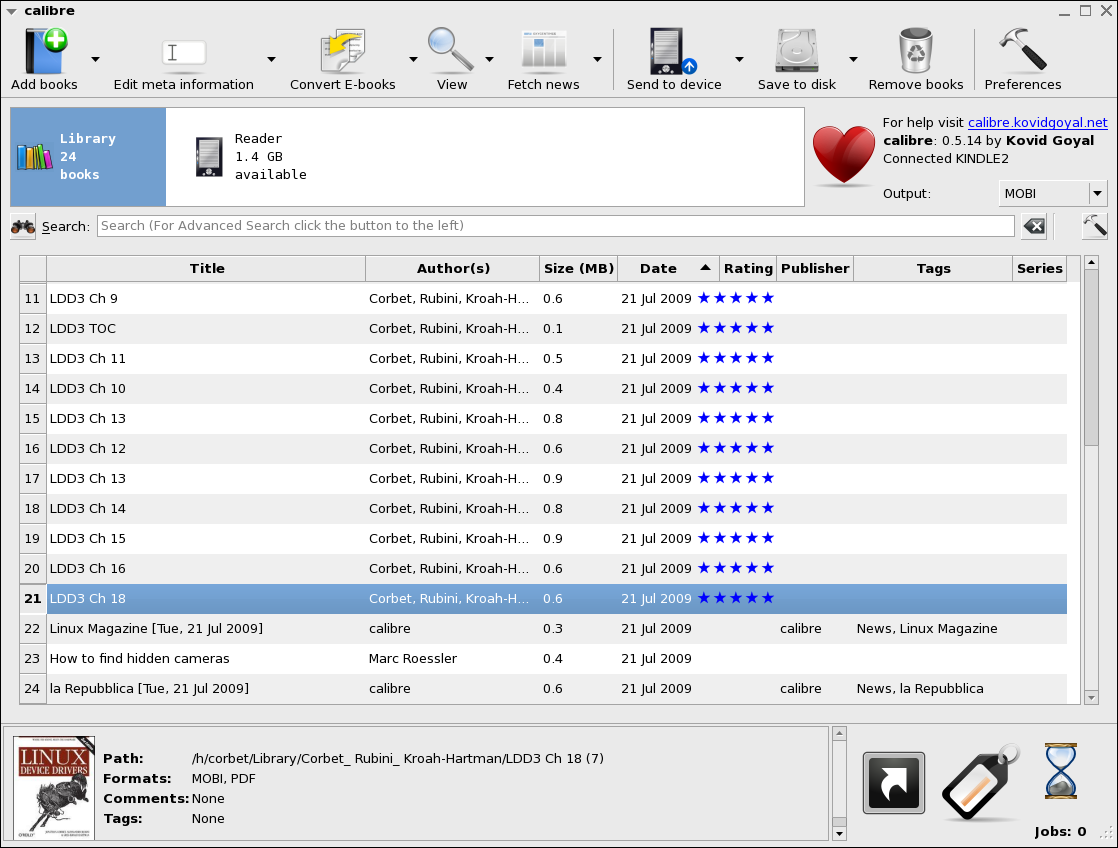Expand the Edit meta information dropdown arrow

pyautogui.click(x=271, y=59)
